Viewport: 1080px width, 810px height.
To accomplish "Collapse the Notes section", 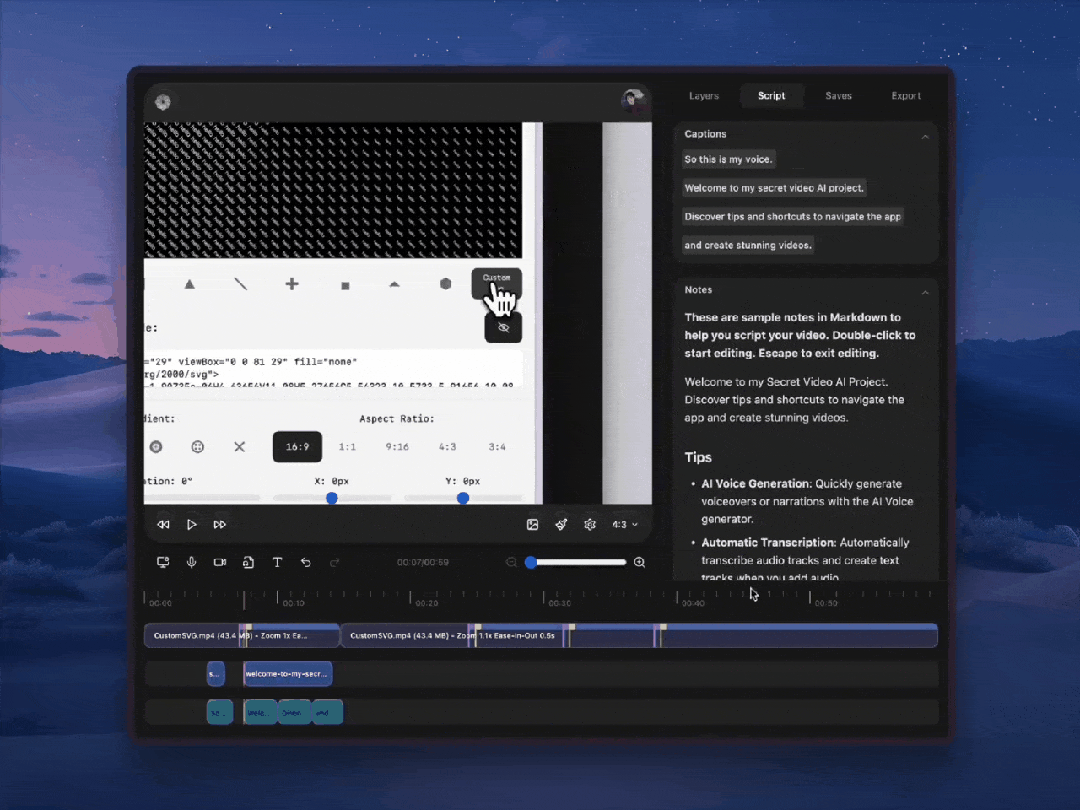I will (x=925, y=291).
